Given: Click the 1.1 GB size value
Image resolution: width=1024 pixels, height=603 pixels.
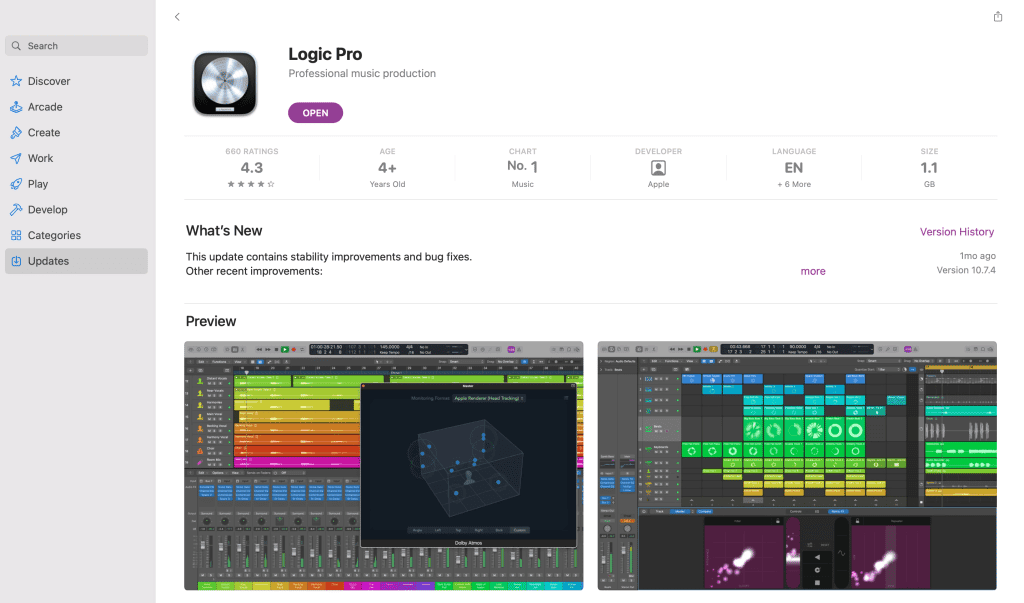Looking at the screenshot, I should point(929,168).
